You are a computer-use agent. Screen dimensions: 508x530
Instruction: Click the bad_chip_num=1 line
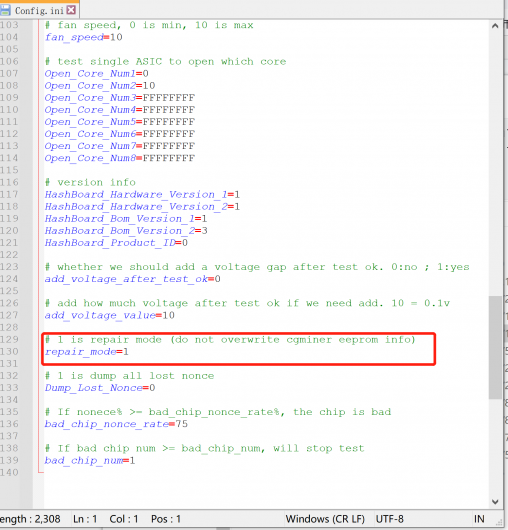pos(90,461)
